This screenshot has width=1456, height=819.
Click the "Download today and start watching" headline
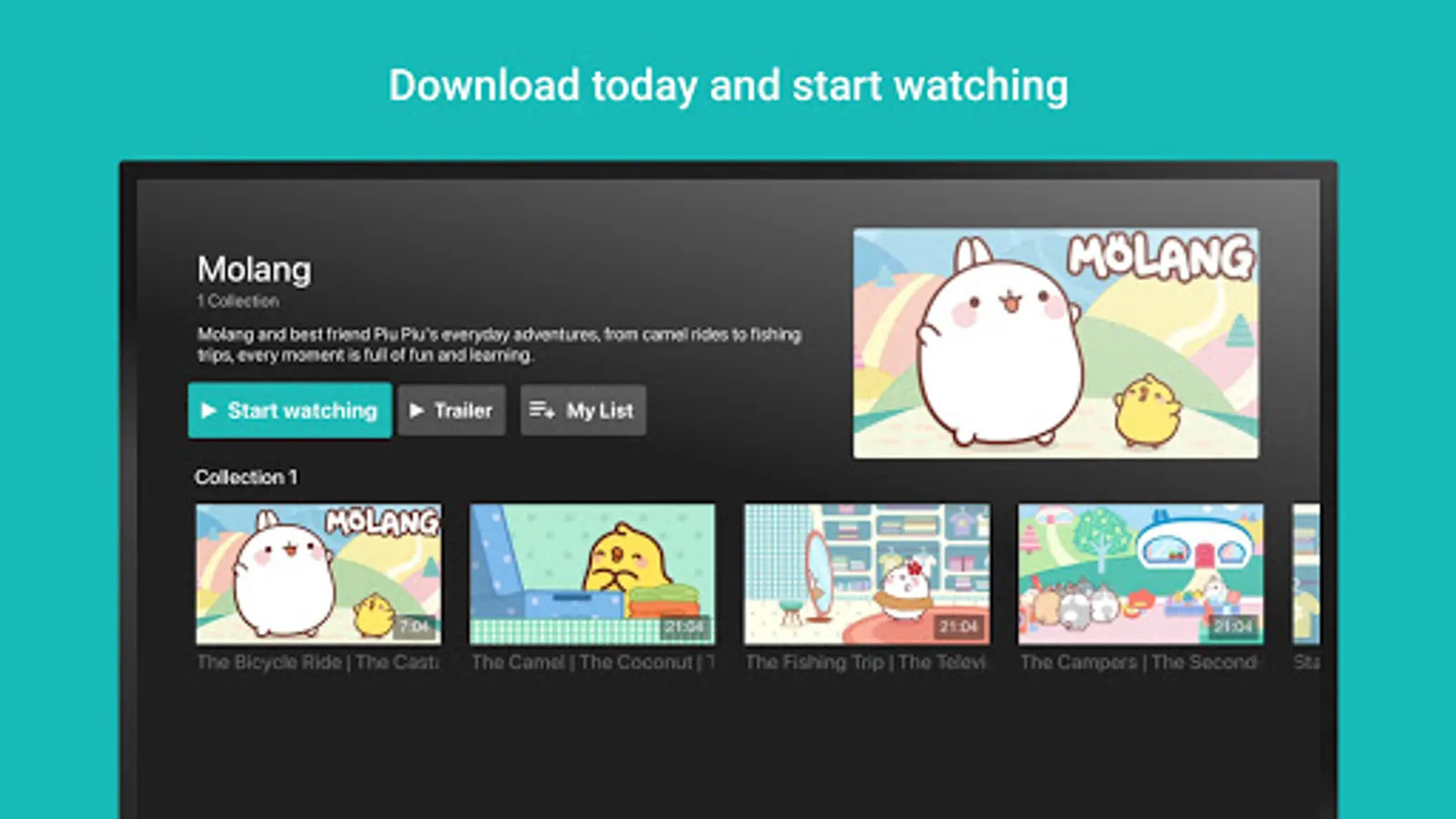728,86
